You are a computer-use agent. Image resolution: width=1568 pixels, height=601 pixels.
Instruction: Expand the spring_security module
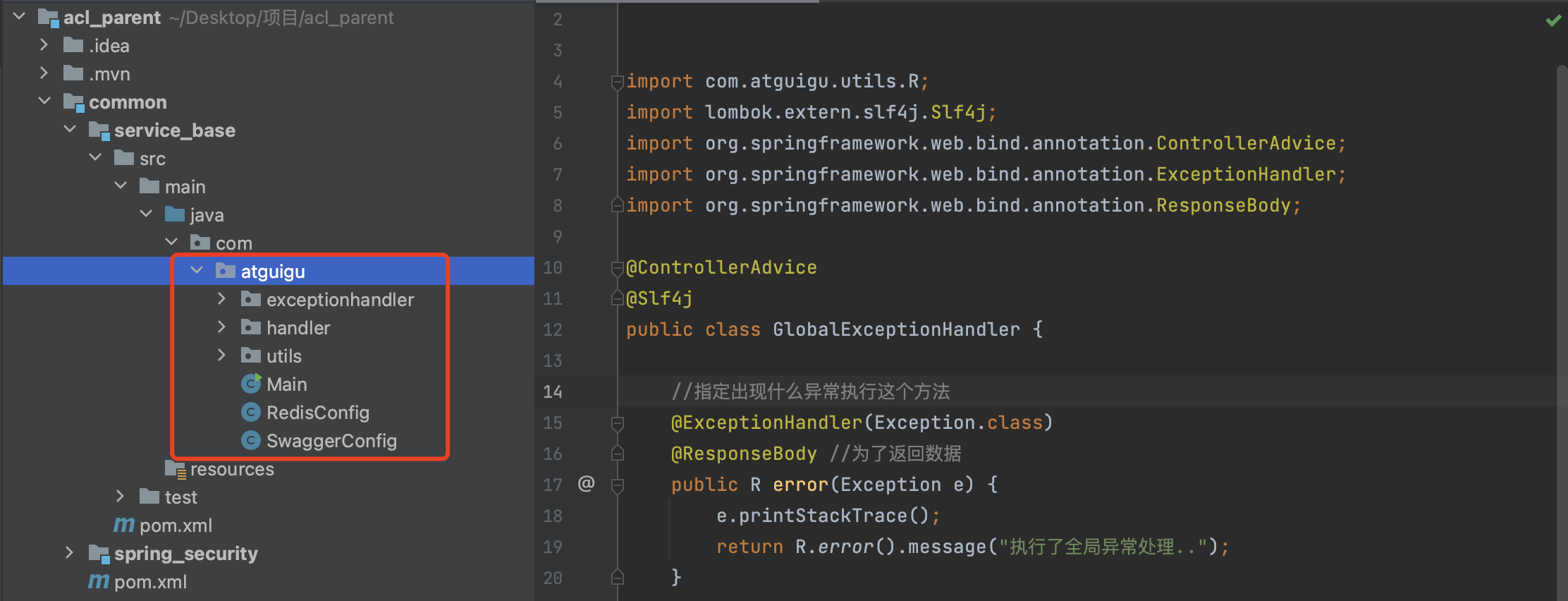(x=69, y=553)
